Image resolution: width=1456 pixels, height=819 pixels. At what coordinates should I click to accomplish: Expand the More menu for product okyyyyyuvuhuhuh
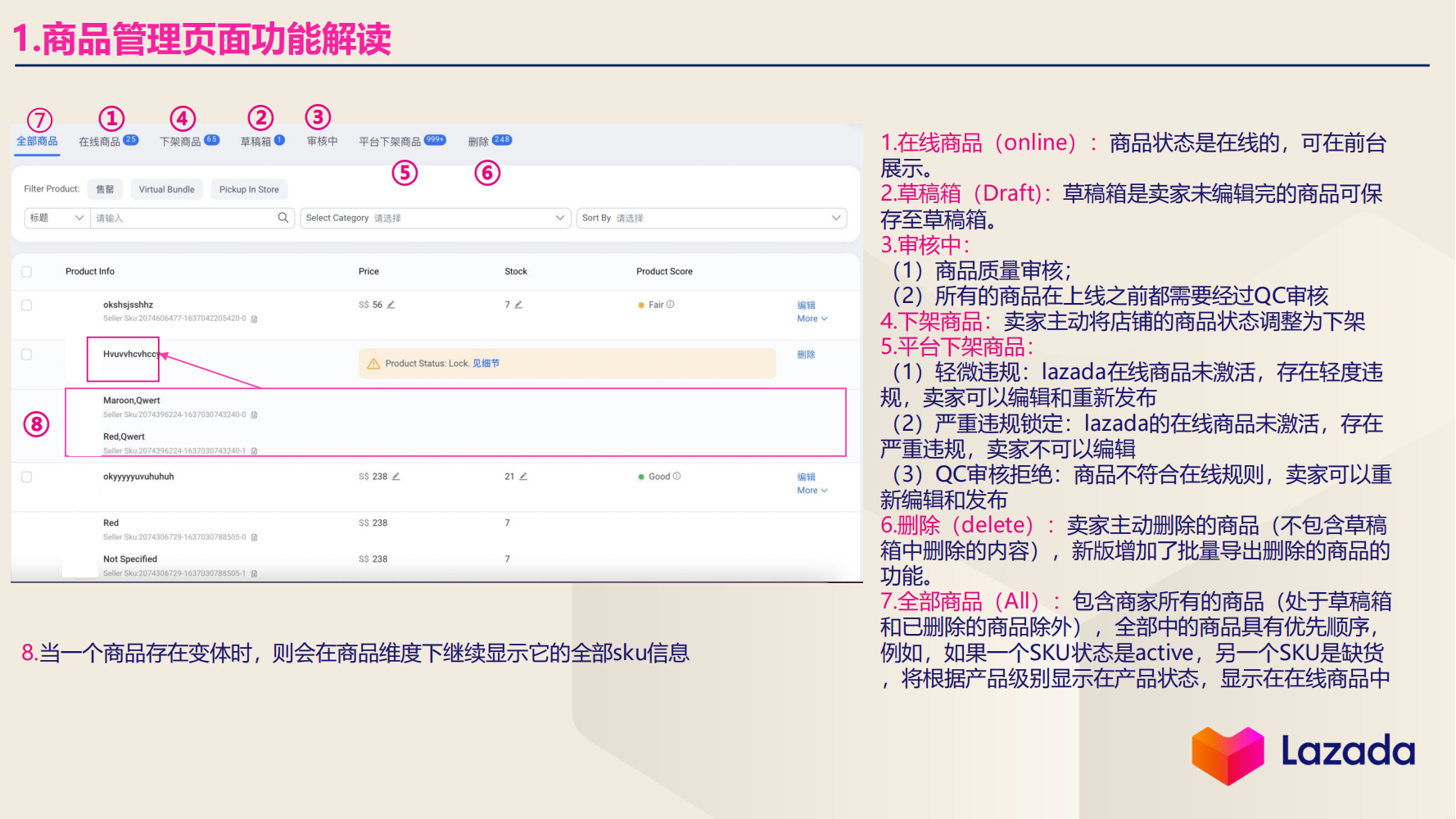pos(812,490)
